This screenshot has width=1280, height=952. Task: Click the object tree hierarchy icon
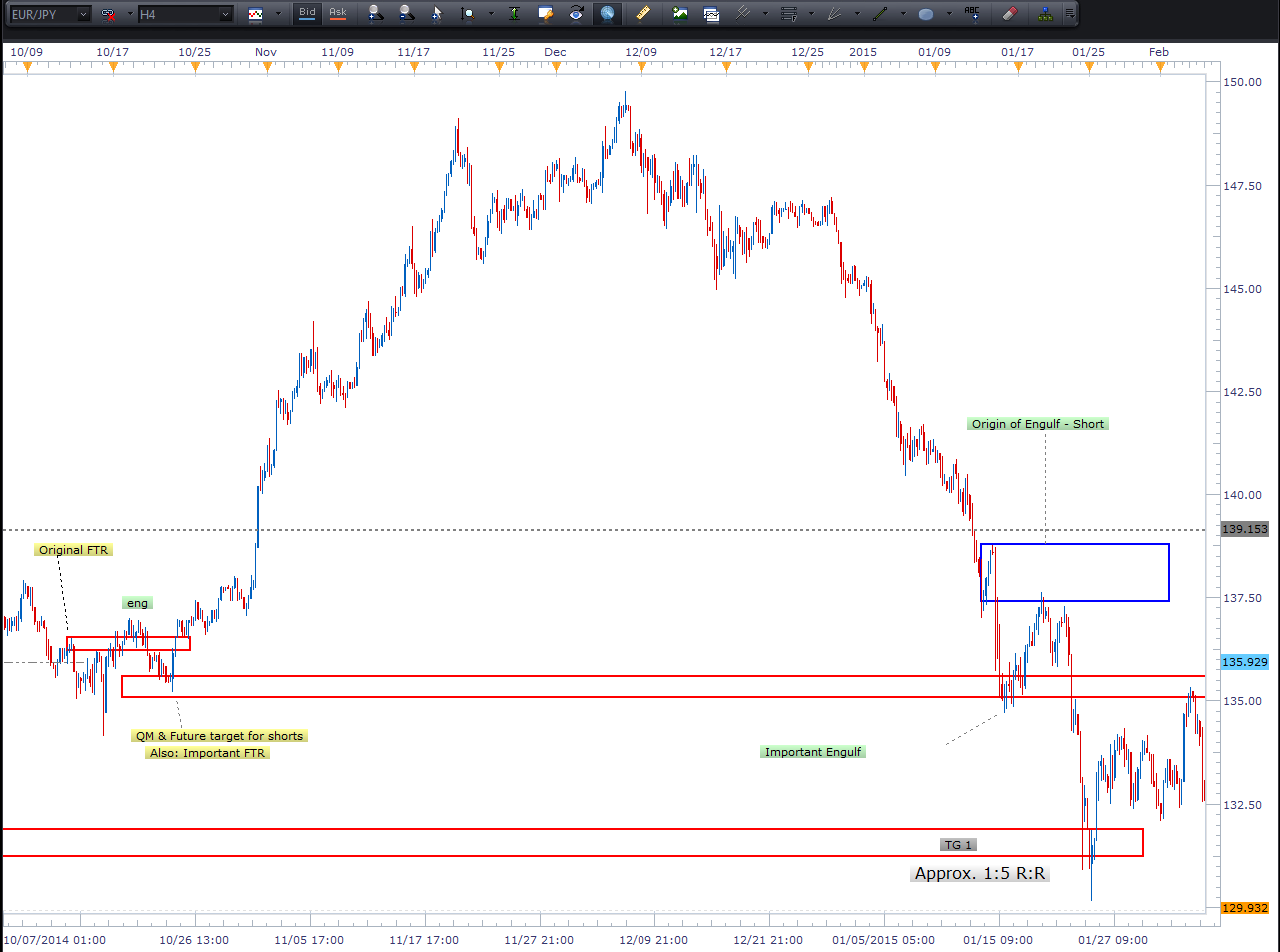click(x=1044, y=14)
